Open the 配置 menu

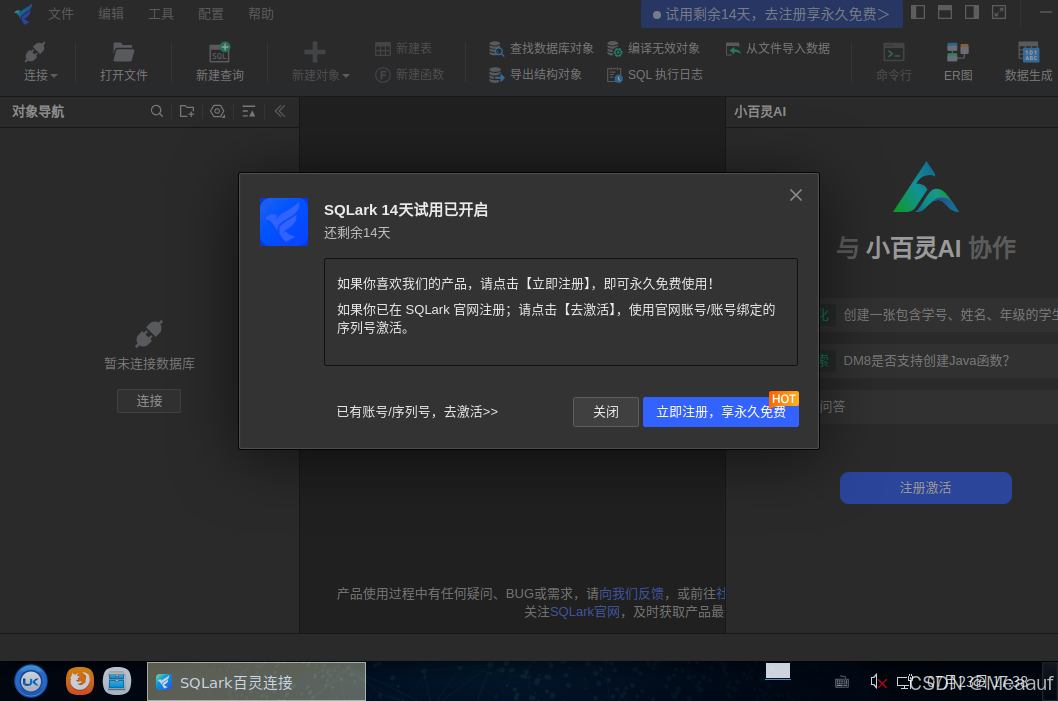tap(211, 14)
